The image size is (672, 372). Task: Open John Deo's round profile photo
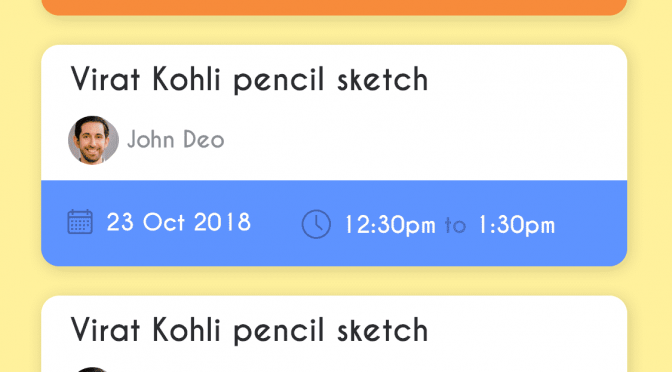click(x=93, y=140)
